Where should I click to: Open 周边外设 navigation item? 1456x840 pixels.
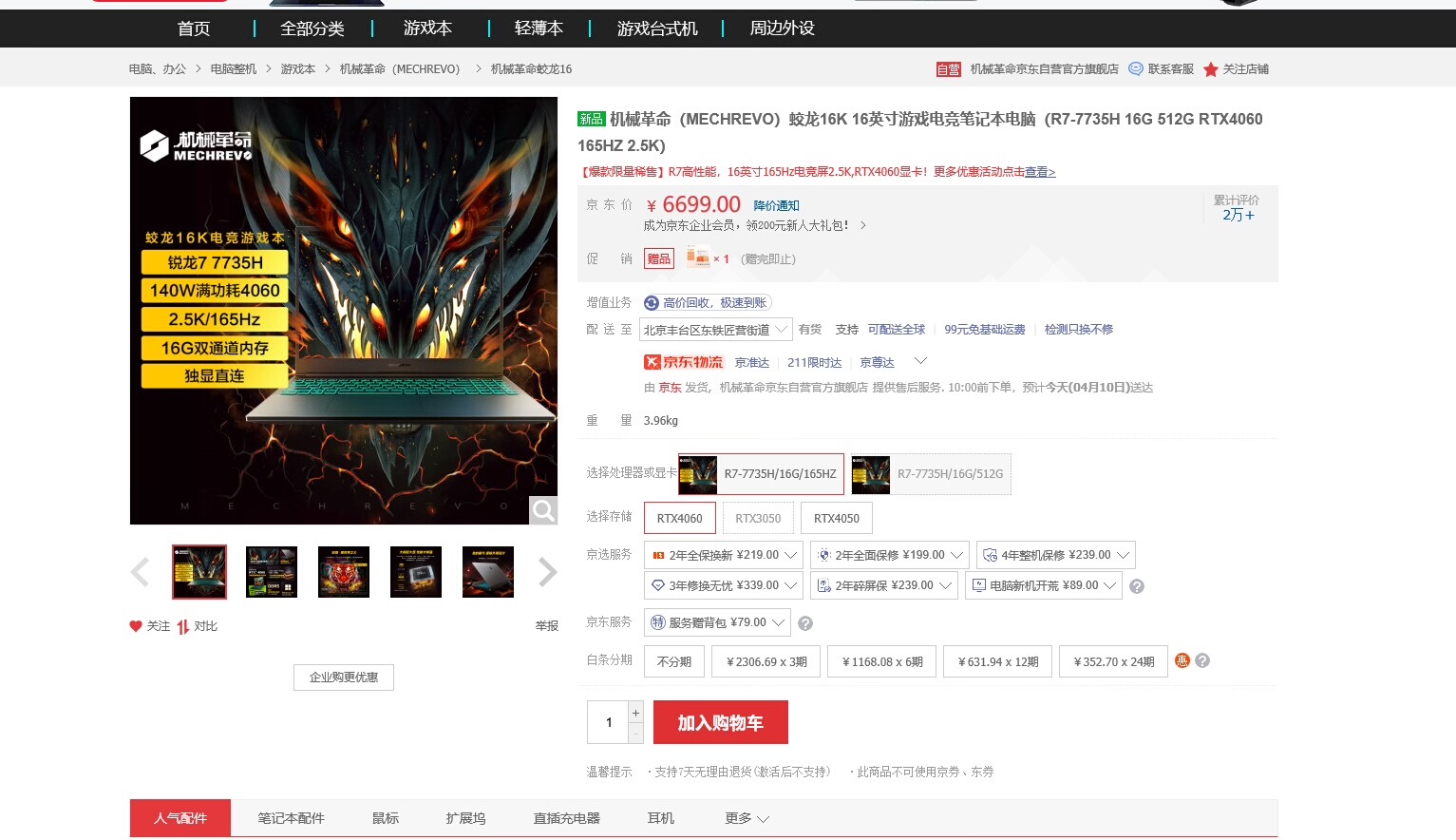tap(783, 29)
